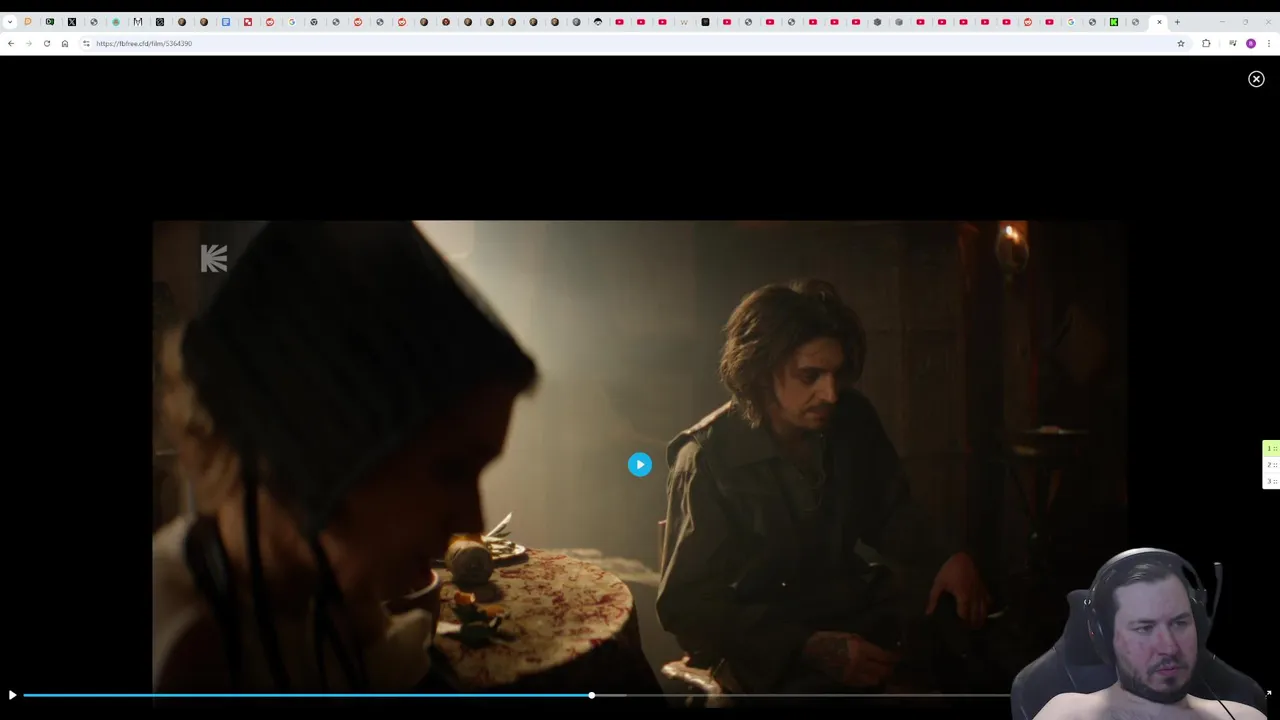Select item 1 in the right side panel
1280x720 pixels.
1271,448
